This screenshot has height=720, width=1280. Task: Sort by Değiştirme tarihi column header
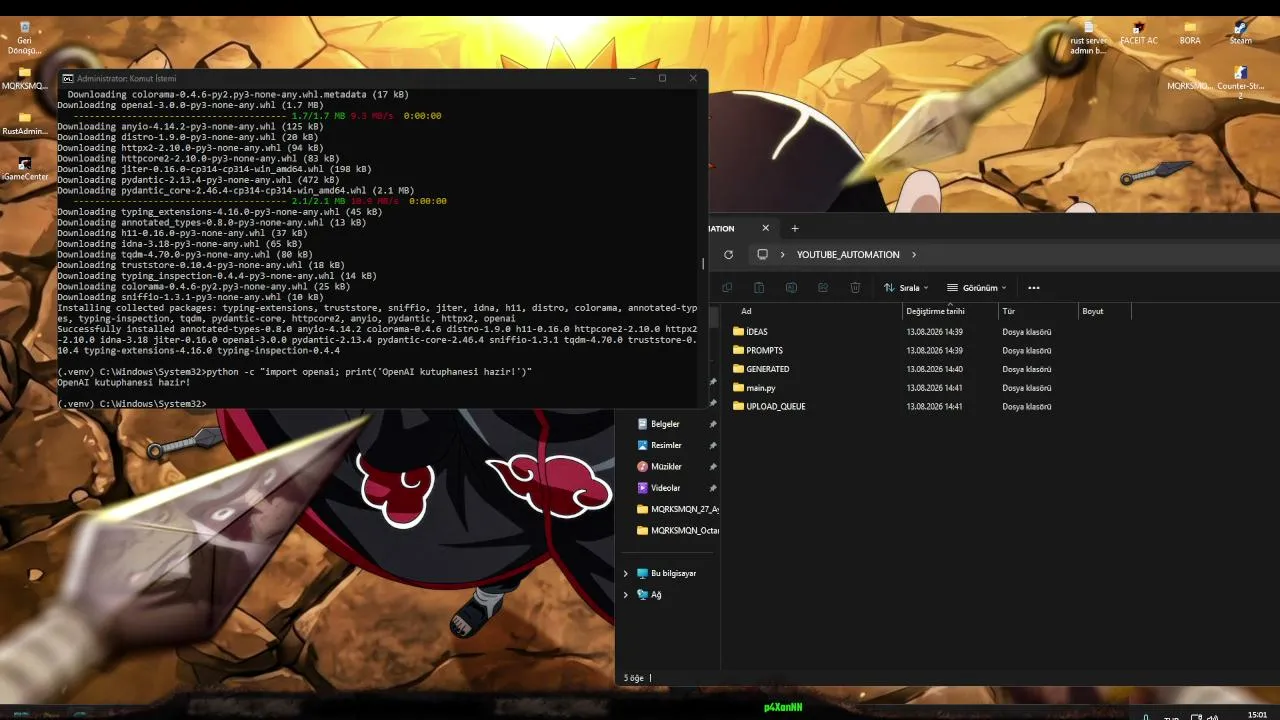[x=935, y=311]
